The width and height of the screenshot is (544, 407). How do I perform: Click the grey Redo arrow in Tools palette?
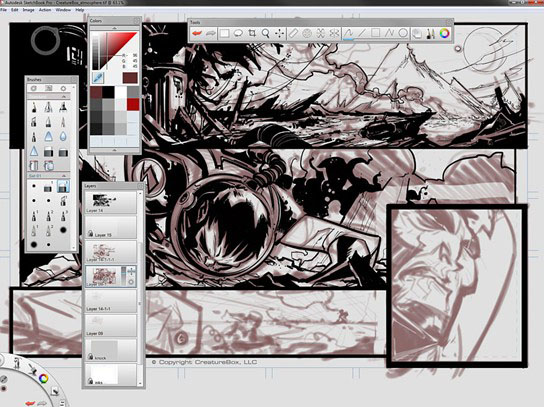coord(211,33)
